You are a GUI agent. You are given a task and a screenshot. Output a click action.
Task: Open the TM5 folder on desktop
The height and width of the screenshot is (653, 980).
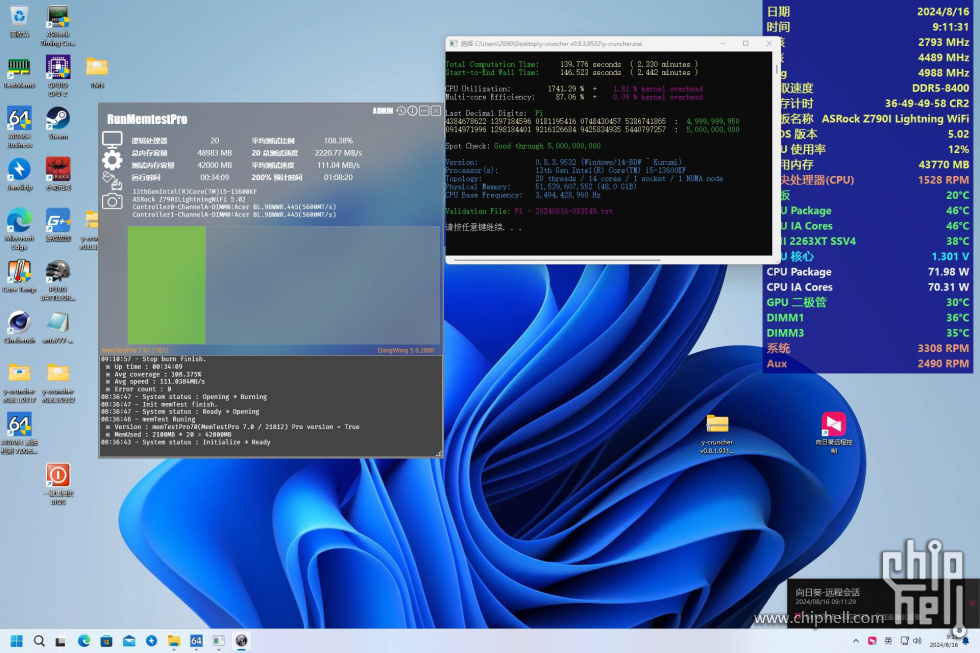[97, 73]
